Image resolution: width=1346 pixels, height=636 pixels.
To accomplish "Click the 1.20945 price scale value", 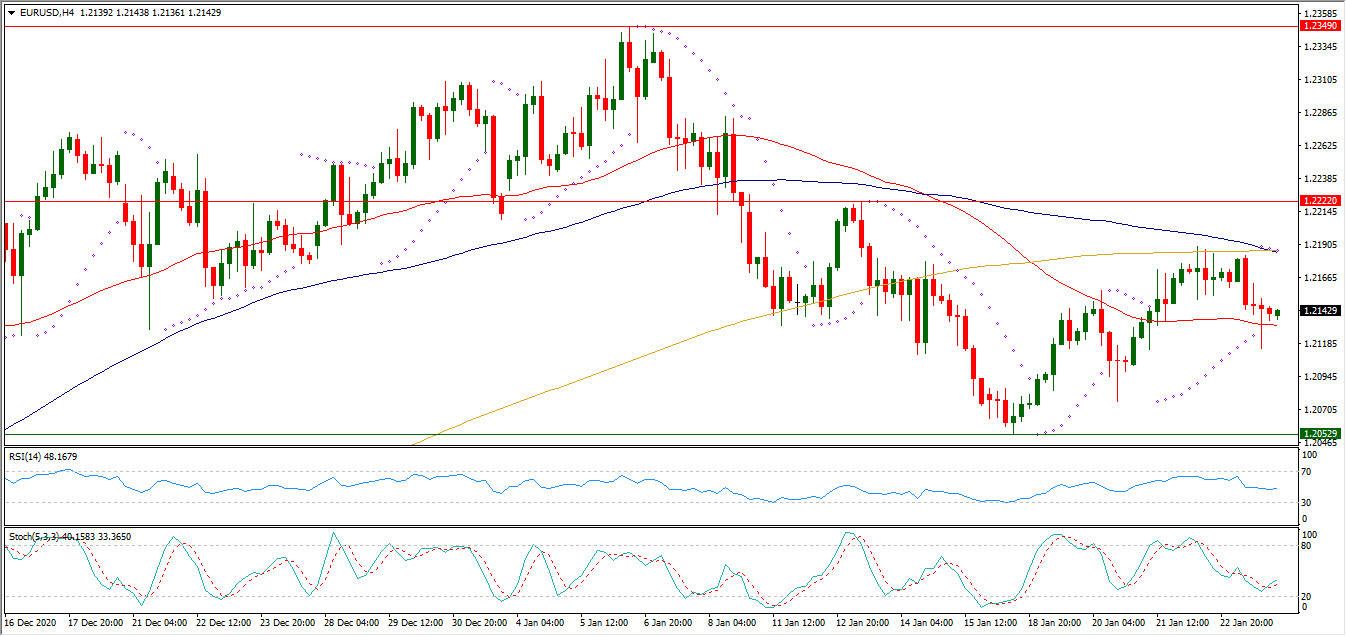I will point(1322,377).
